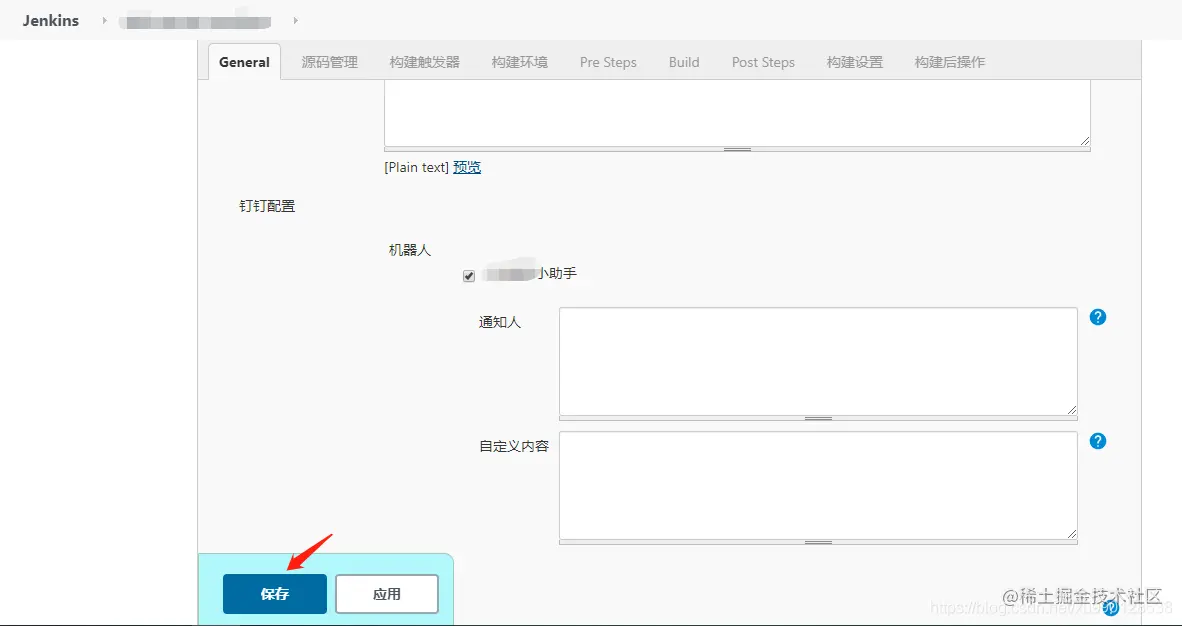
Task: Click the help icon beside 通知人 field
Action: click(x=1098, y=317)
